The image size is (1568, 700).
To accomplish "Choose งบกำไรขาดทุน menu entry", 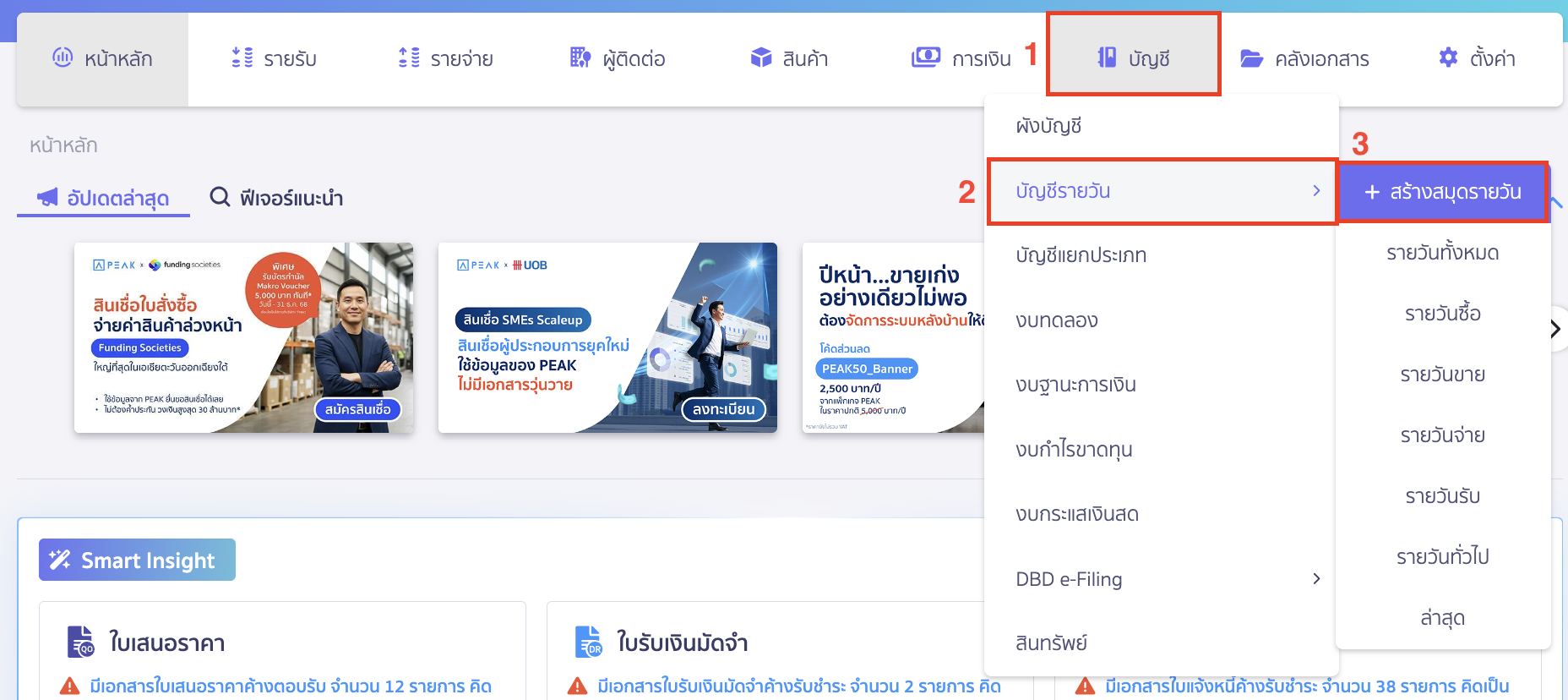I will (x=1074, y=450).
